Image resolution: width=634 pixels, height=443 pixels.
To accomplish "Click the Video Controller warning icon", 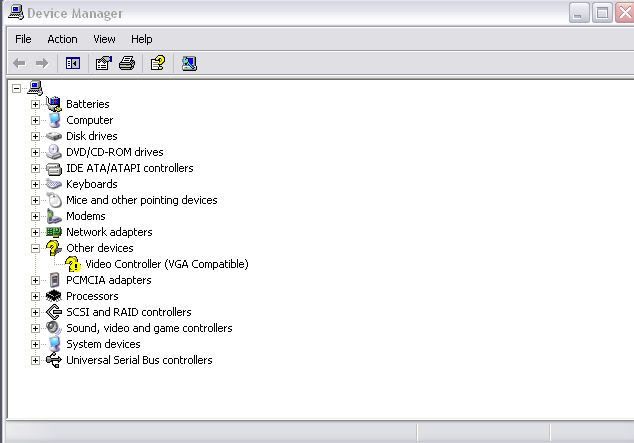I will pyautogui.click(x=73, y=264).
